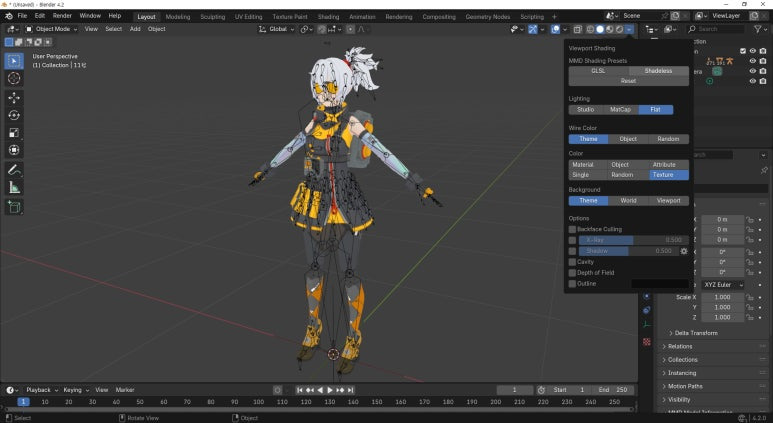Switch to Wireframe viewport shading
Image resolution: width=773 pixels, height=423 pixels.
pyautogui.click(x=590, y=30)
